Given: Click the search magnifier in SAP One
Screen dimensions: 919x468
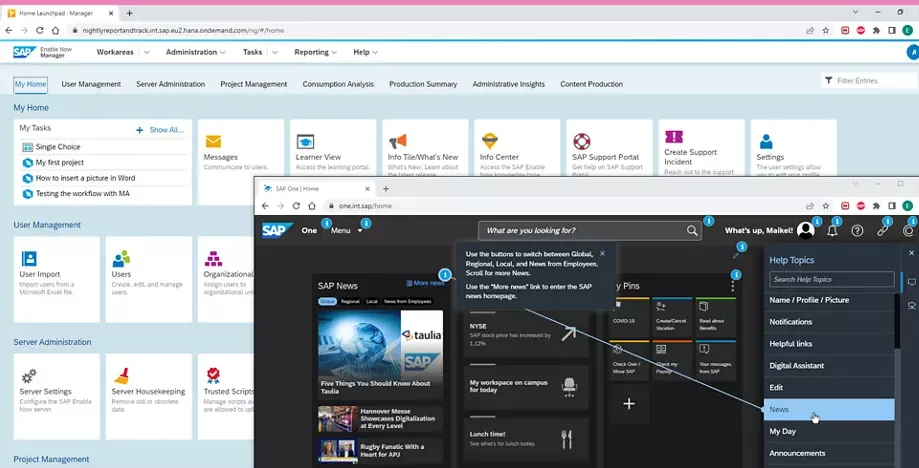Looking at the screenshot, I should 692,230.
